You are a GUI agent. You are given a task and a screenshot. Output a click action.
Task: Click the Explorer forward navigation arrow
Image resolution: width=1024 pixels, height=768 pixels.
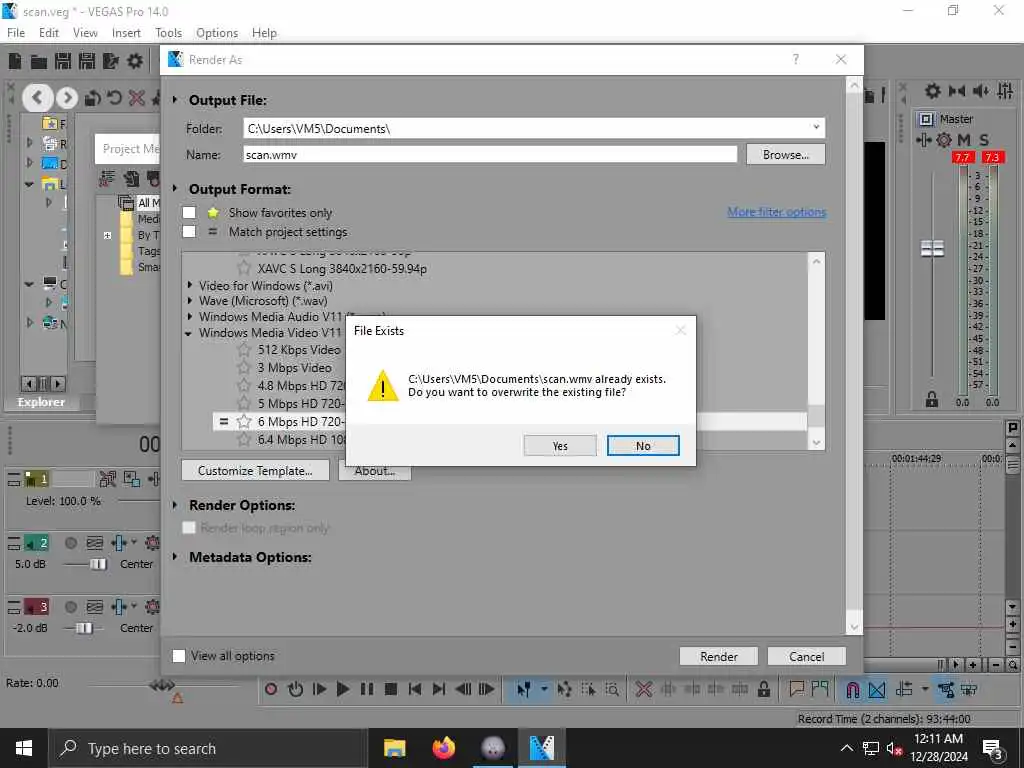point(67,98)
